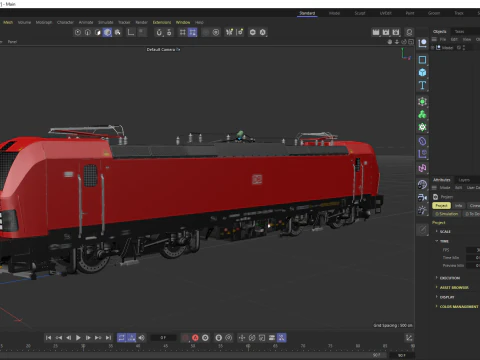The image size is (480, 360).
Task: Open the Extensions menu
Action: click(162, 22)
